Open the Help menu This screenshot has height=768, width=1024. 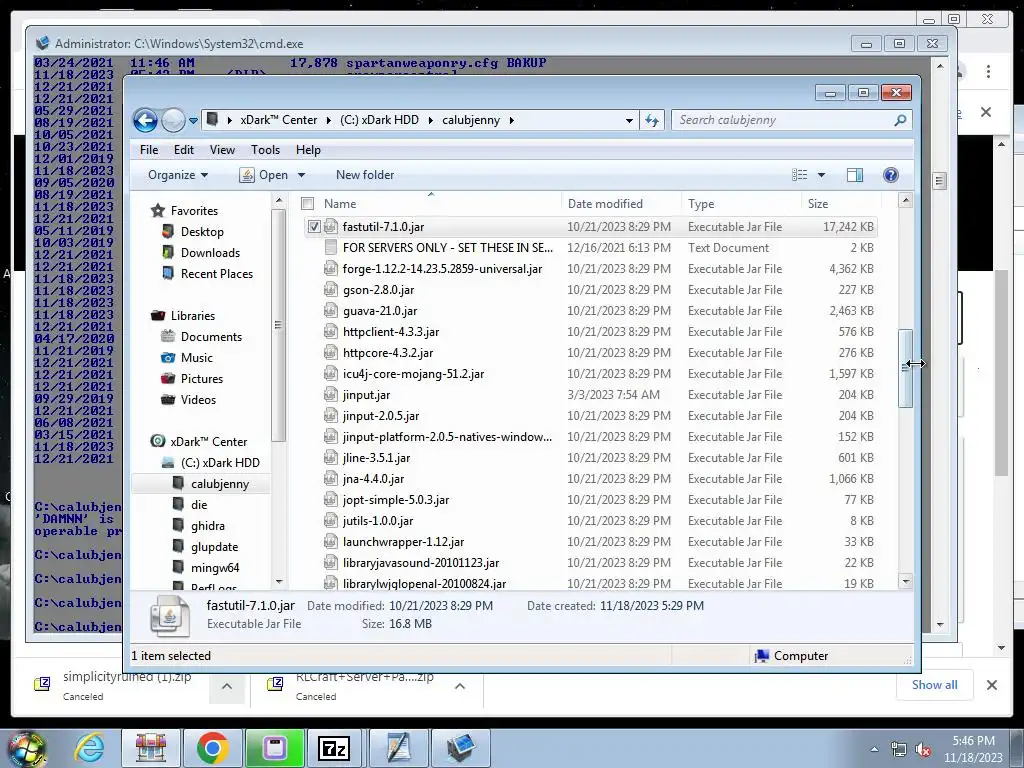click(308, 150)
